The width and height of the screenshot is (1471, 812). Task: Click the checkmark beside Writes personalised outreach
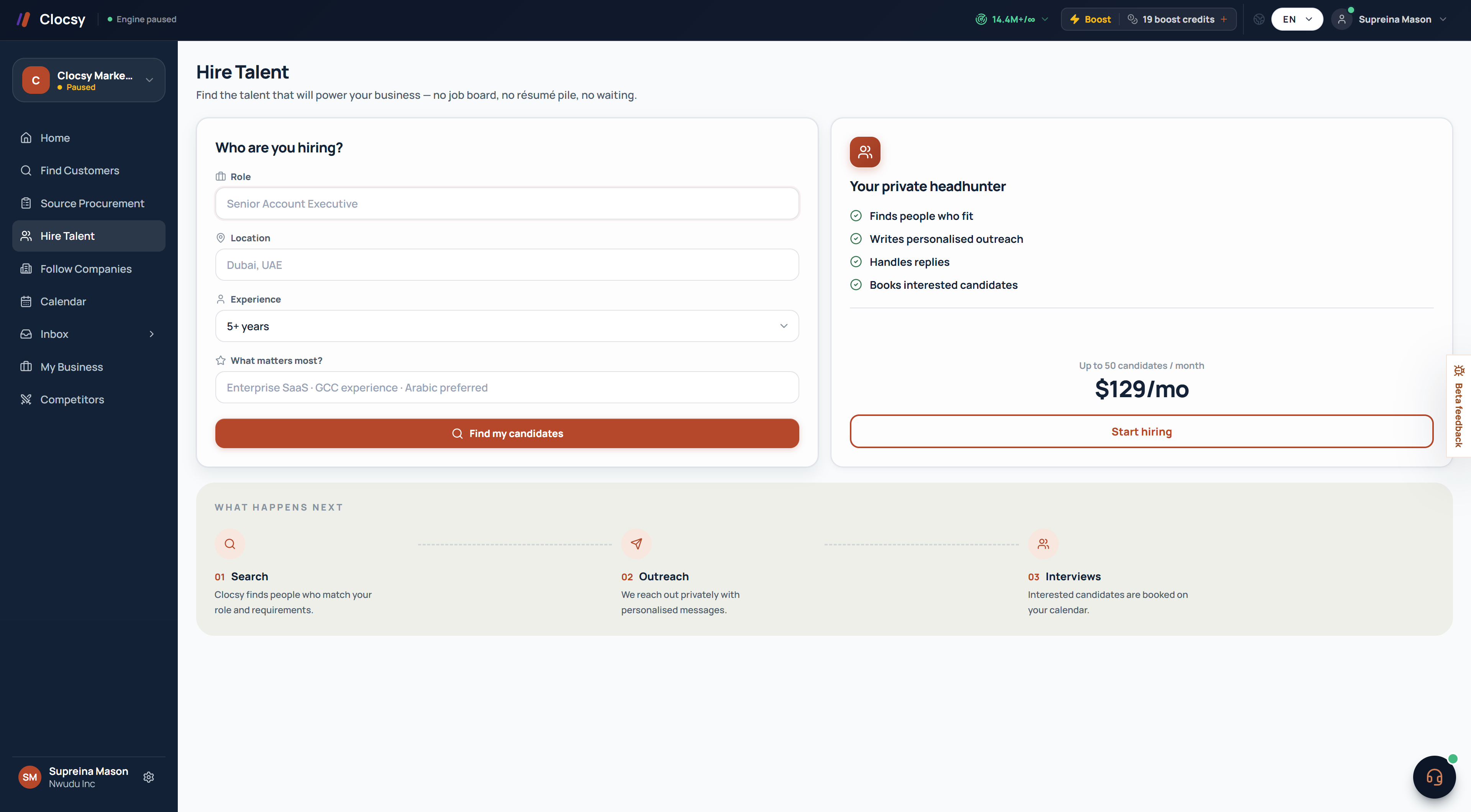point(856,239)
